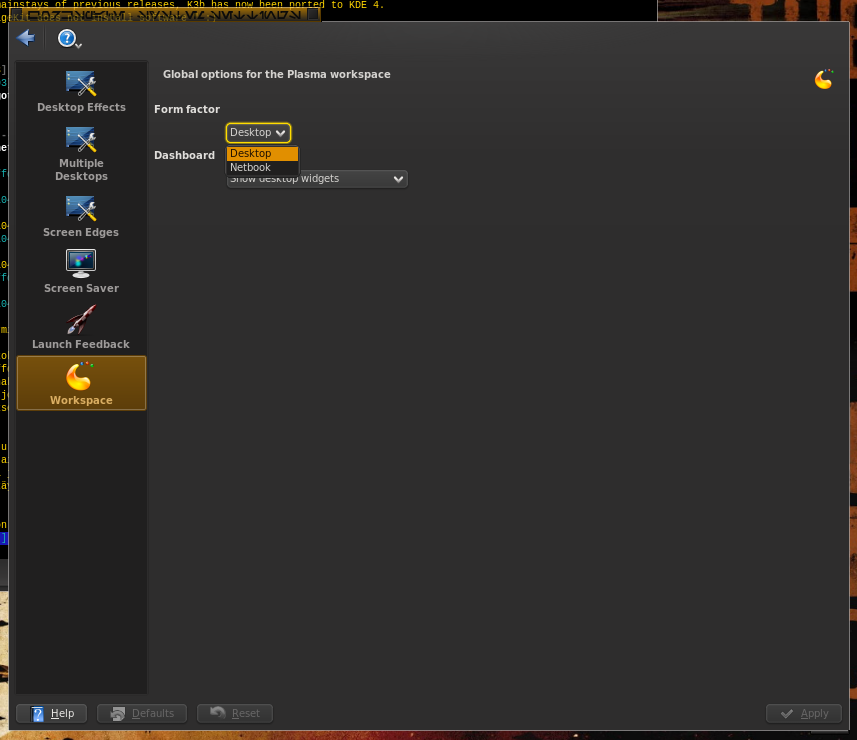Open Screen Saver settings
The width and height of the screenshot is (857, 740).
coord(81,272)
